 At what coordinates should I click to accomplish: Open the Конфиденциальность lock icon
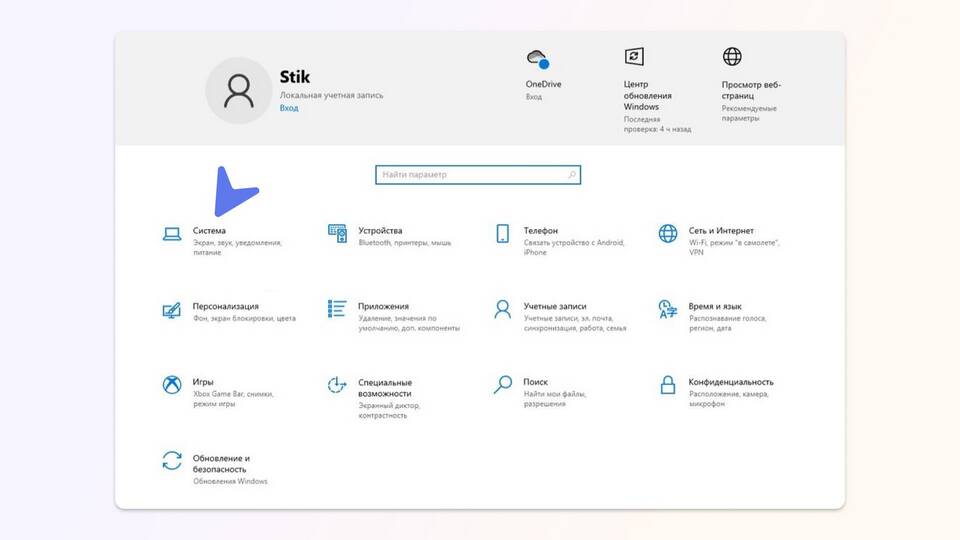point(668,385)
